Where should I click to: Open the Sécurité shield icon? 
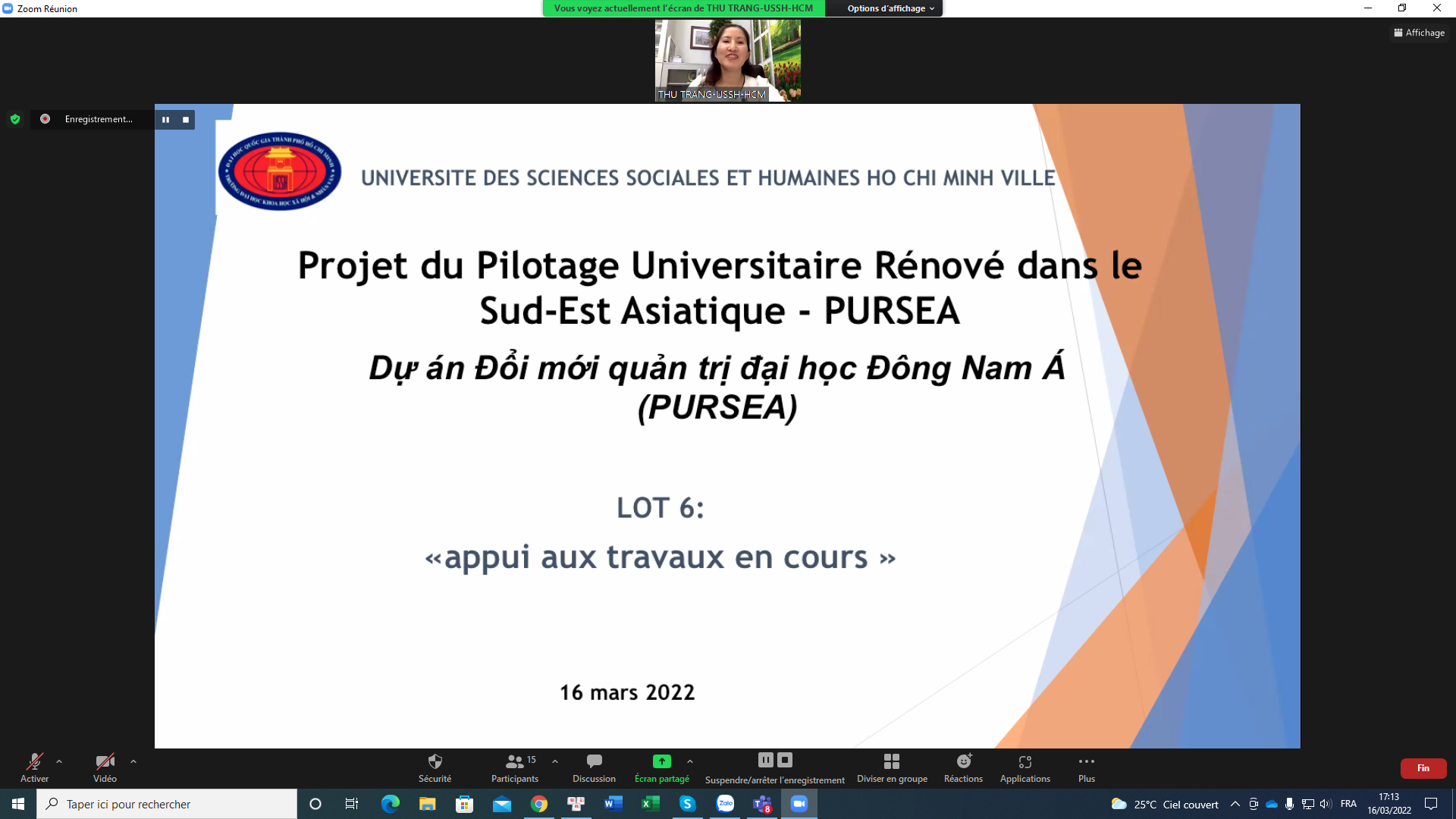[435, 761]
